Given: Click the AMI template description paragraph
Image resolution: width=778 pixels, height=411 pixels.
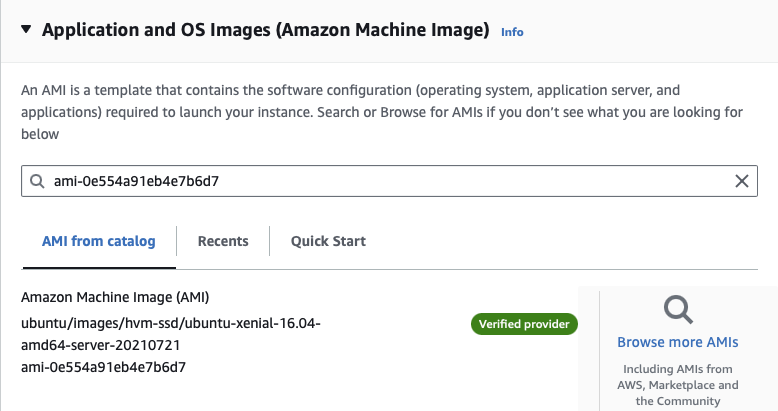Looking at the screenshot, I should 380,111.
